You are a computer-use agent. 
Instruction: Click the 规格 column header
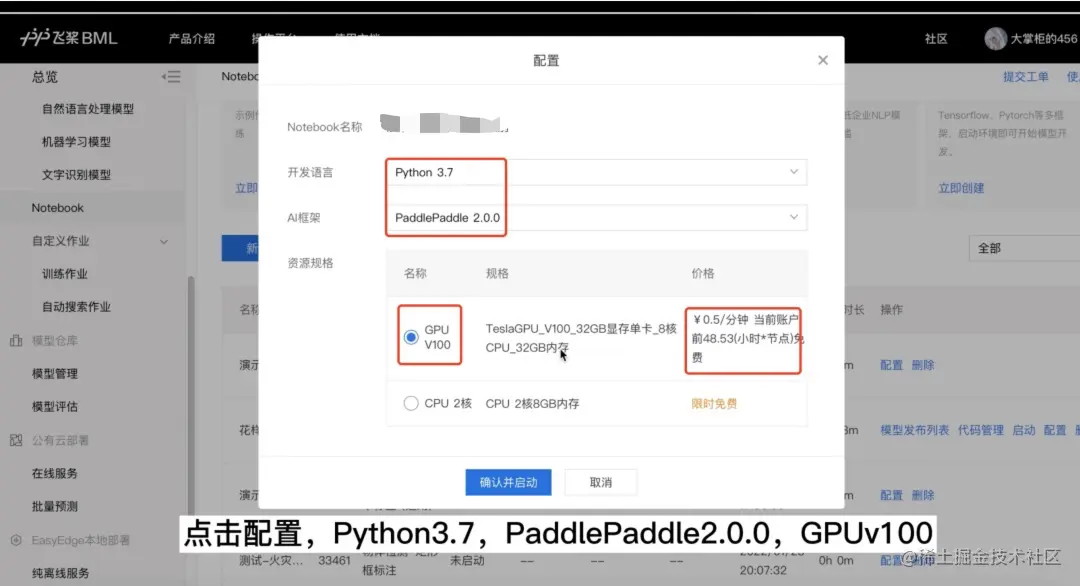pyautogui.click(x=497, y=273)
